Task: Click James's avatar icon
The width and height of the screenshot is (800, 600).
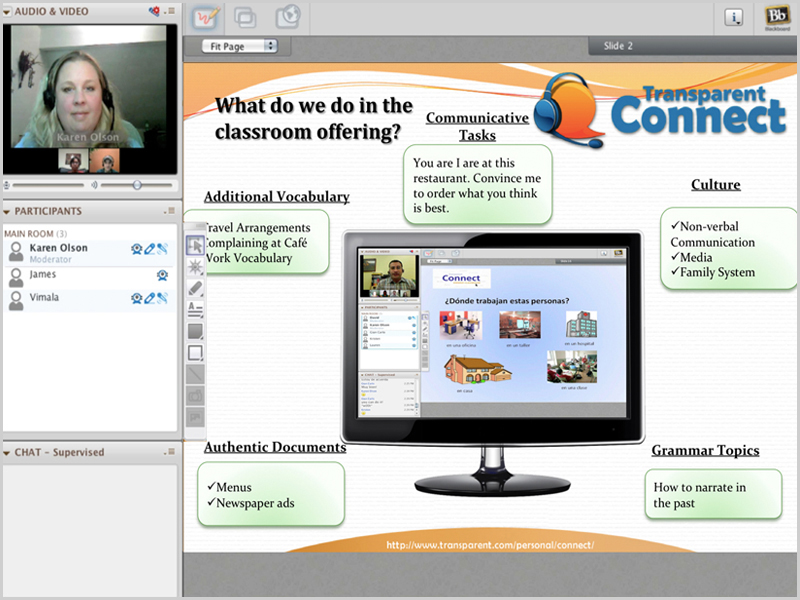Action: (x=16, y=278)
